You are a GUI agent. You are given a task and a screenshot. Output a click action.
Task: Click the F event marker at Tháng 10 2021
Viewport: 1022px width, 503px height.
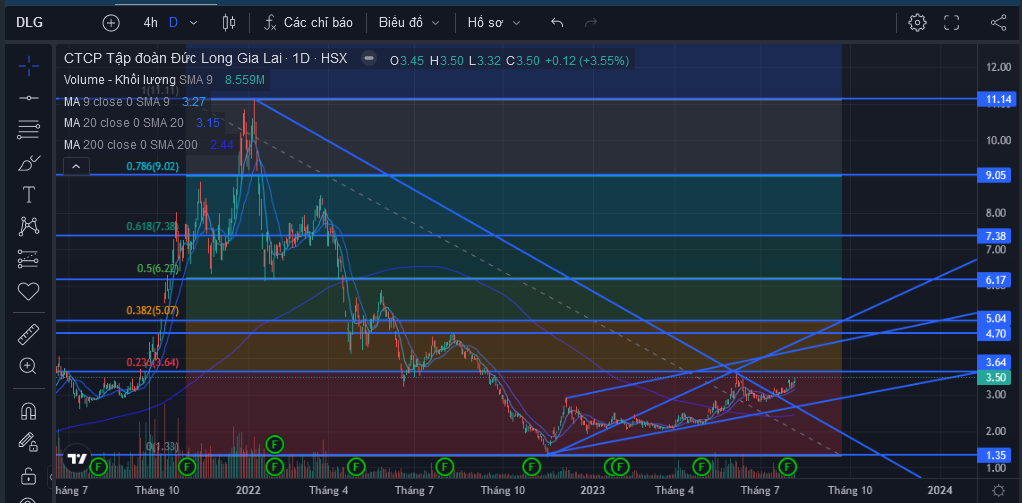pyautogui.click(x=187, y=467)
